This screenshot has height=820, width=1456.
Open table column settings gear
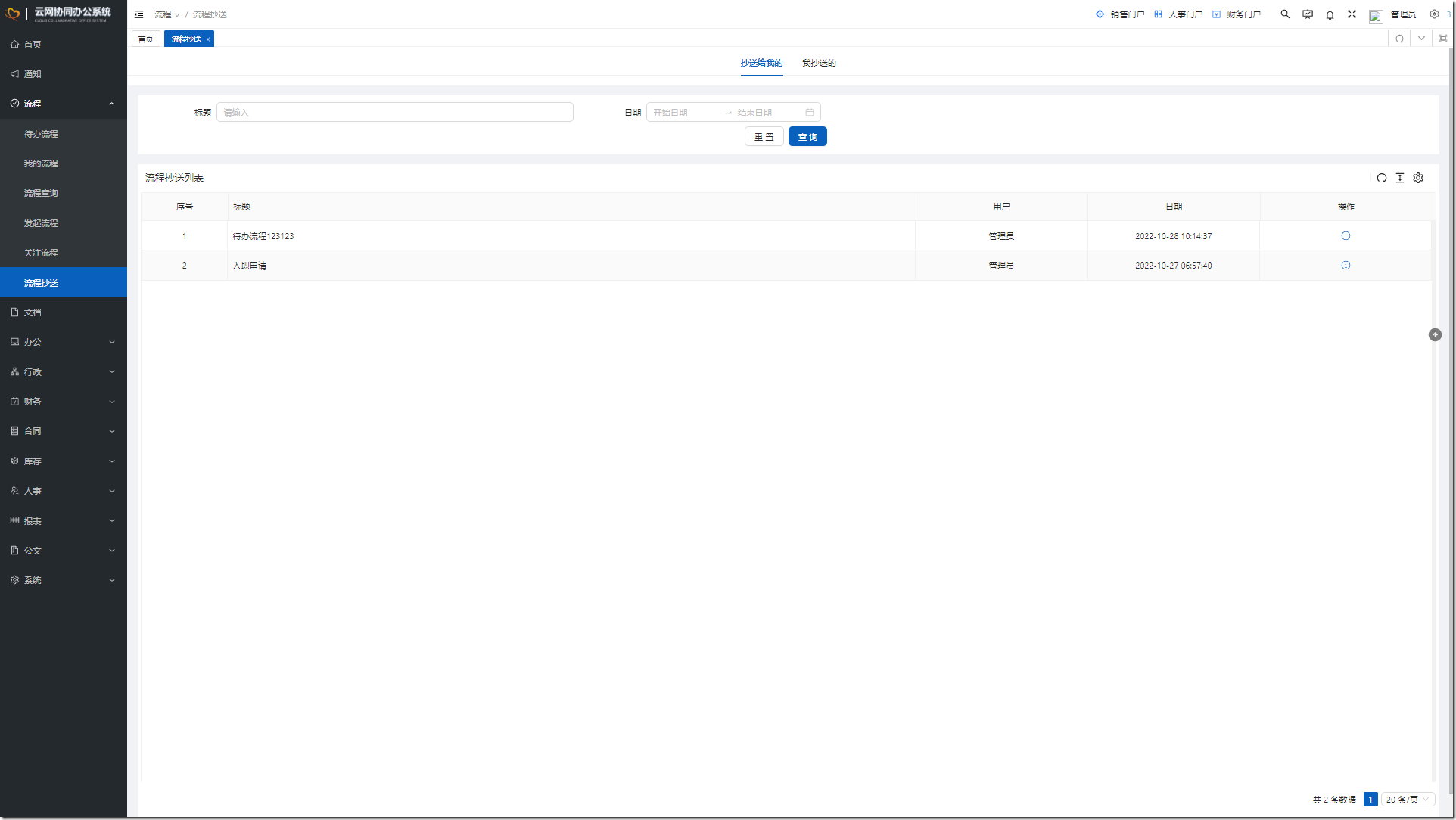[x=1418, y=178]
